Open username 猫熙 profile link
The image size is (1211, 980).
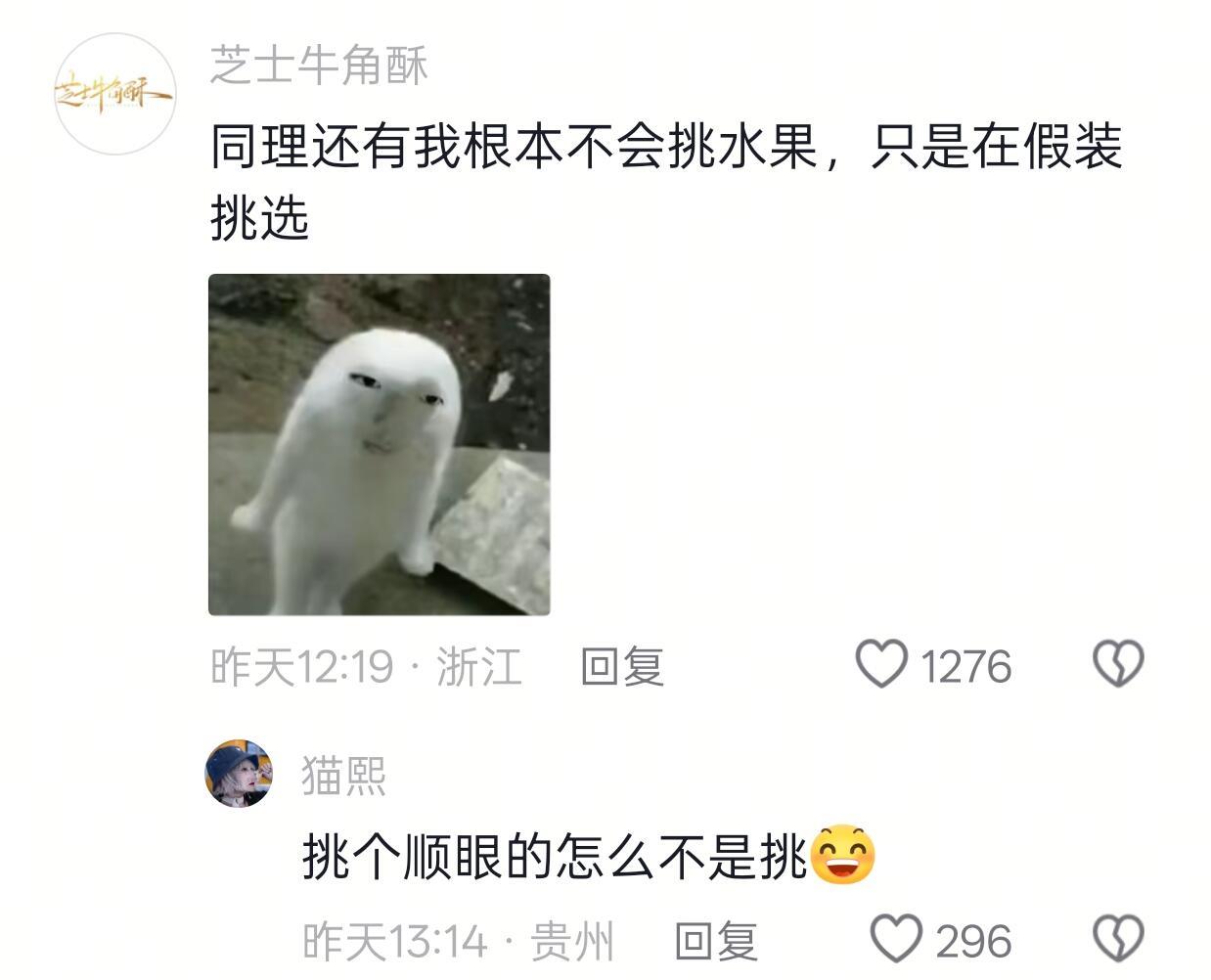click(x=343, y=776)
